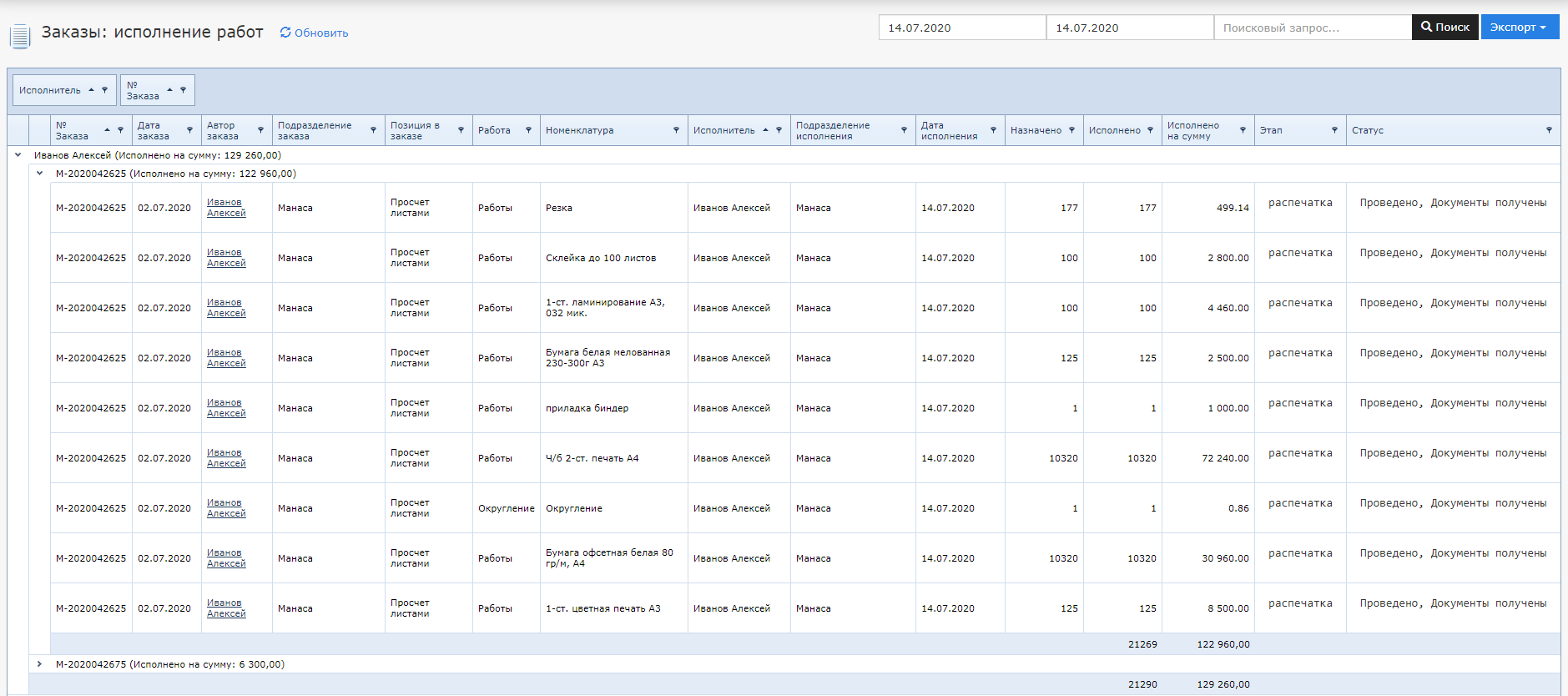Open filter for Этап column

1335,130
